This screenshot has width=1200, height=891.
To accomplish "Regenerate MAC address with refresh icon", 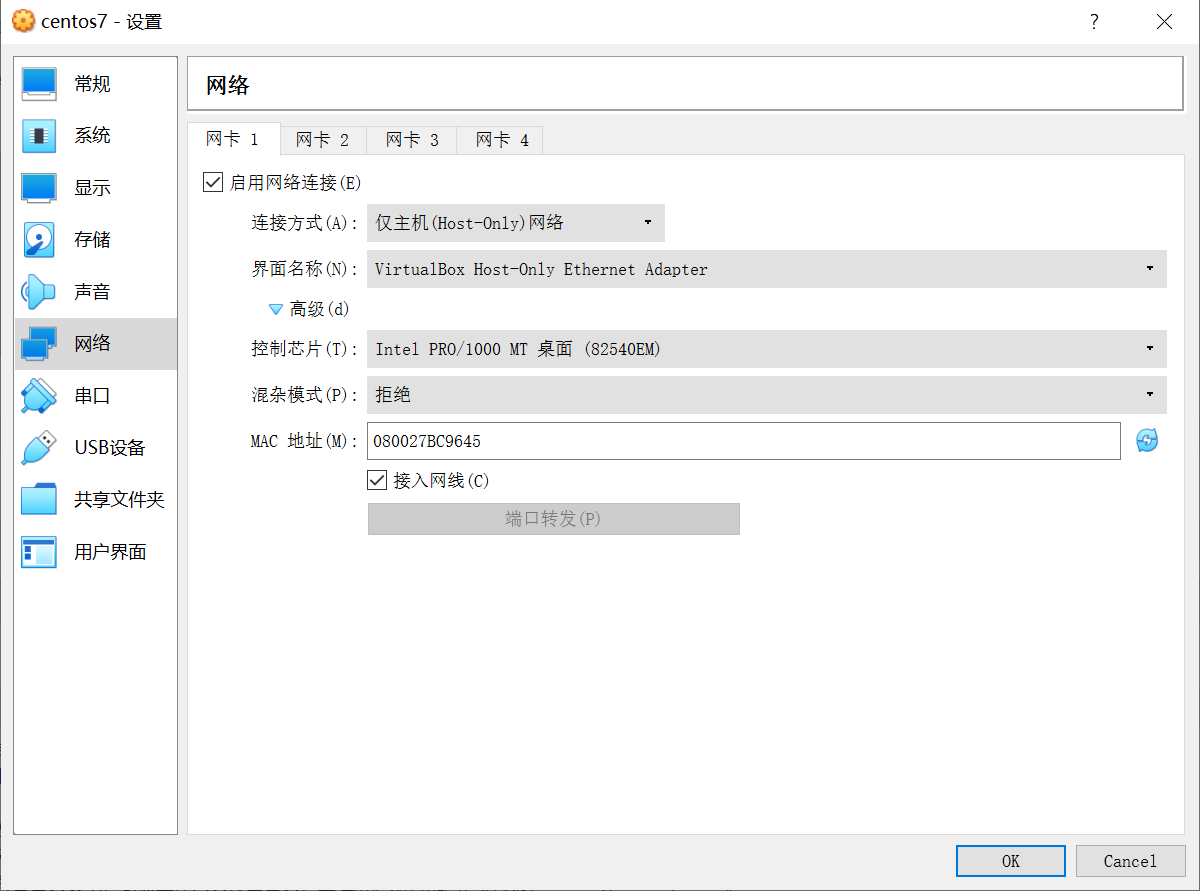I will (x=1147, y=441).
